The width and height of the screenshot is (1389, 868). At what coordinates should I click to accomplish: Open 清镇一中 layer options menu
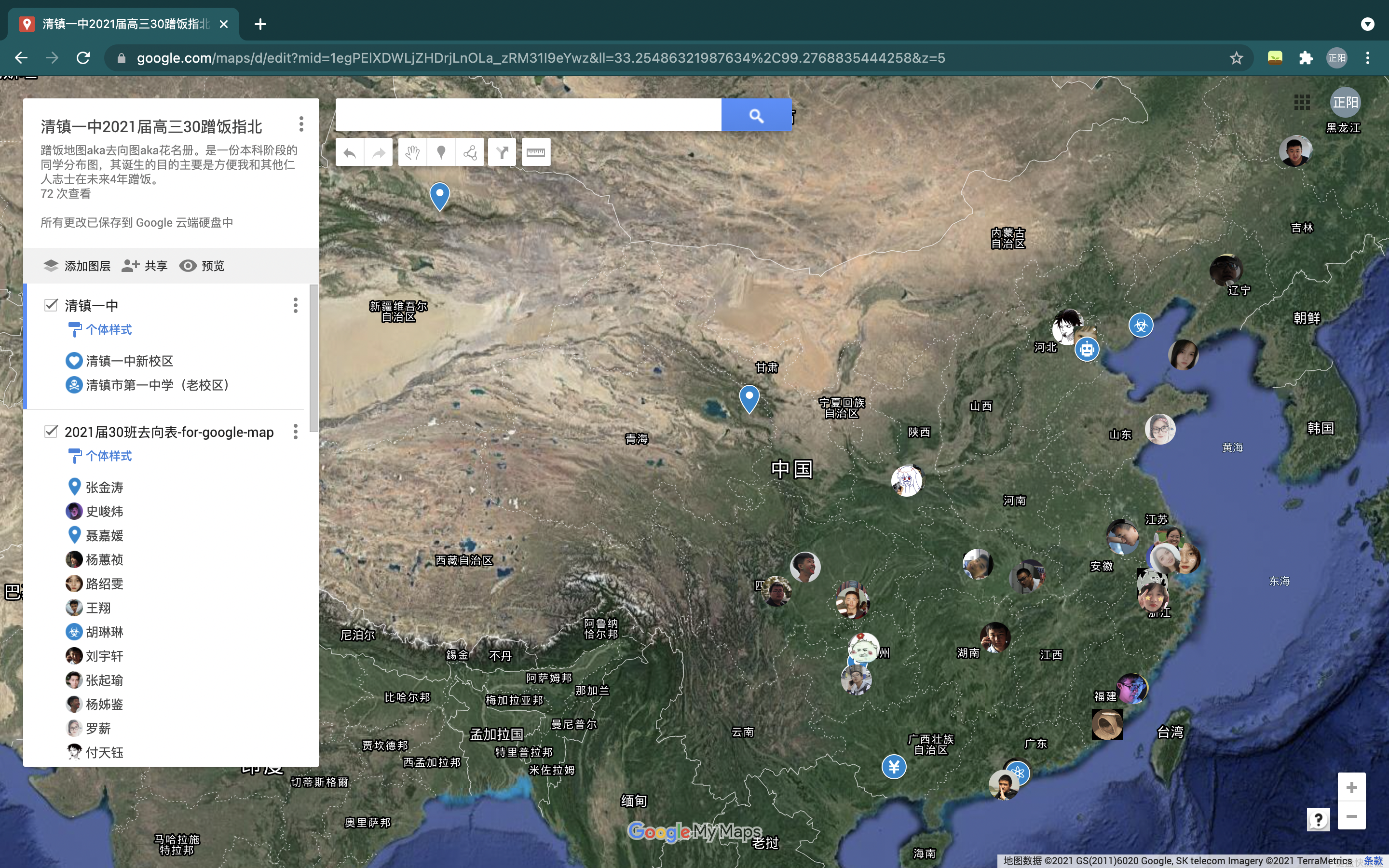point(296,305)
